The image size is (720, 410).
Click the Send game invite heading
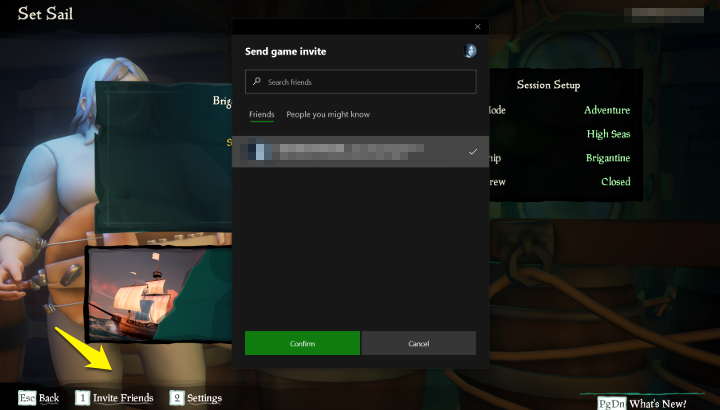[x=286, y=51]
